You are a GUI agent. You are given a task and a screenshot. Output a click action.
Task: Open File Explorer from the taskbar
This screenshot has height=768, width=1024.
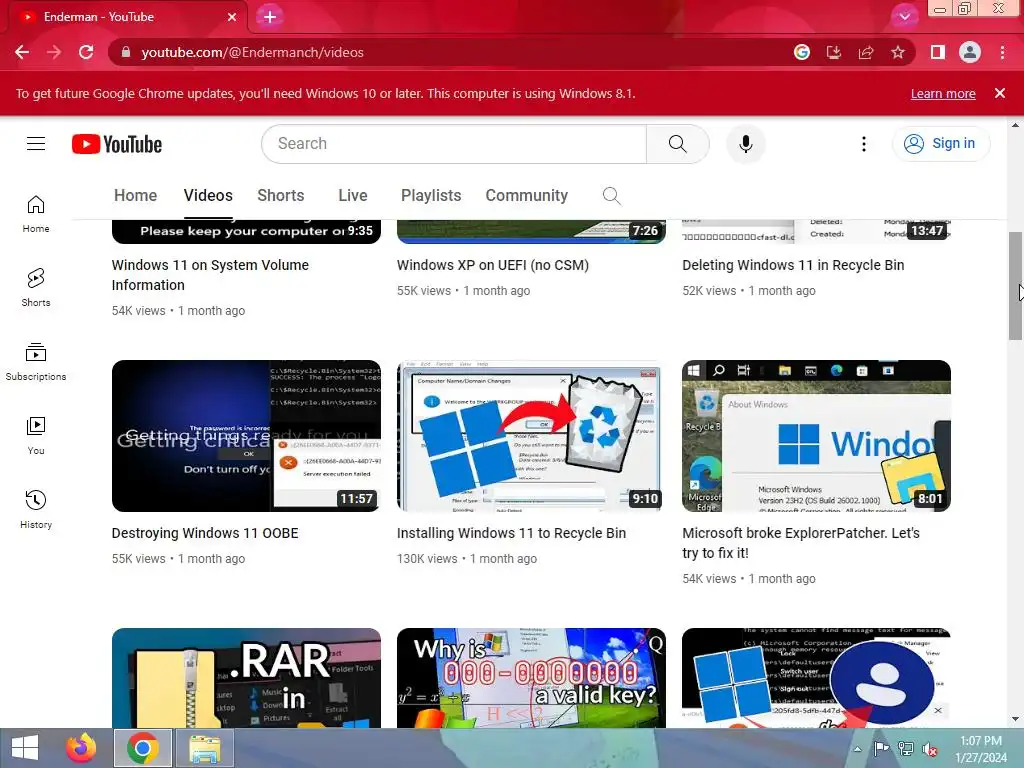pyautogui.click(x=204, y=748)
